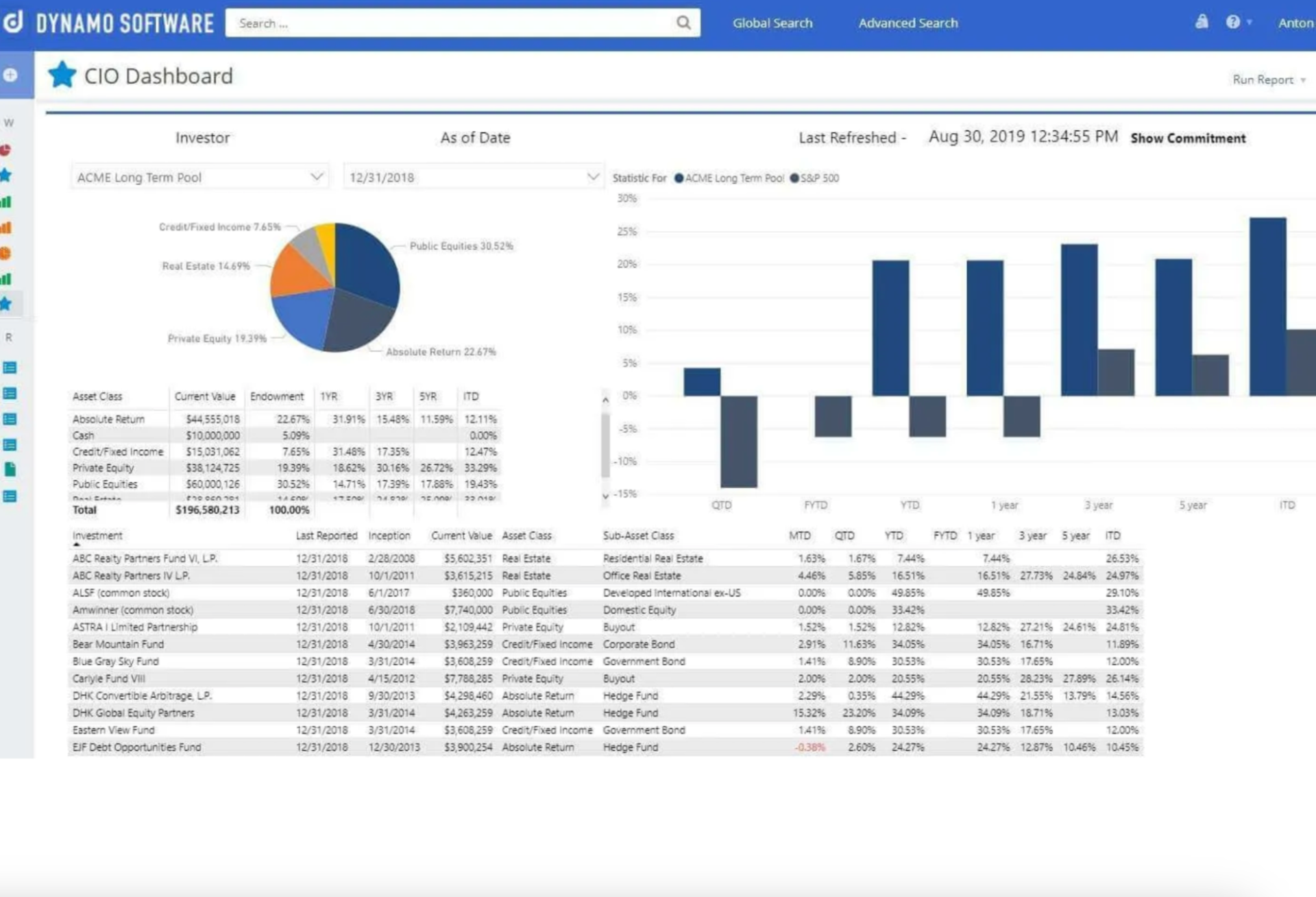Open the green document icon in sidebar
This screenshot has width=1316, height=897.
tap(10, 469)
